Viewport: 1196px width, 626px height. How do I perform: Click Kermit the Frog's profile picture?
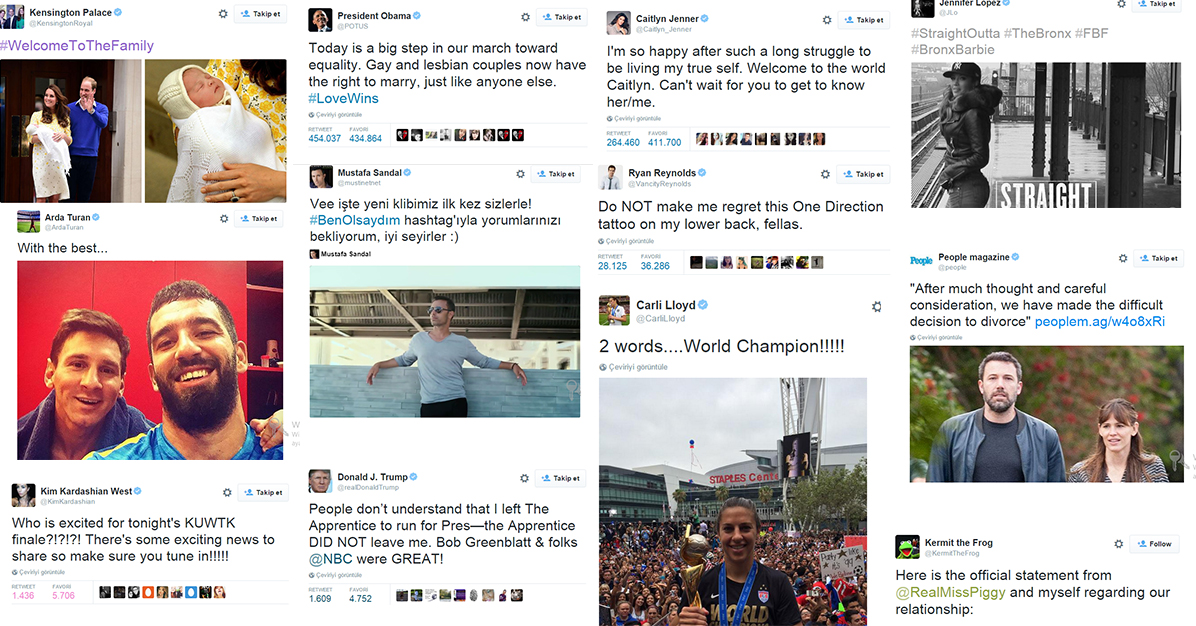[907, 547]
